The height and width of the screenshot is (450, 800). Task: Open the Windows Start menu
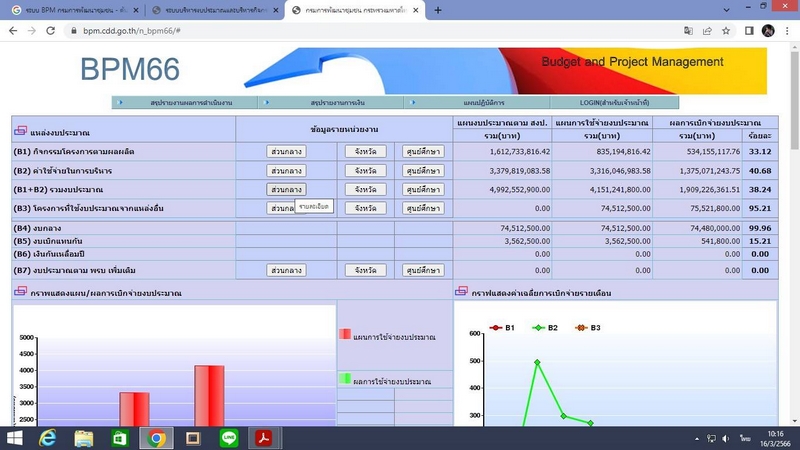pyautogui.click(x=14, y=438)
